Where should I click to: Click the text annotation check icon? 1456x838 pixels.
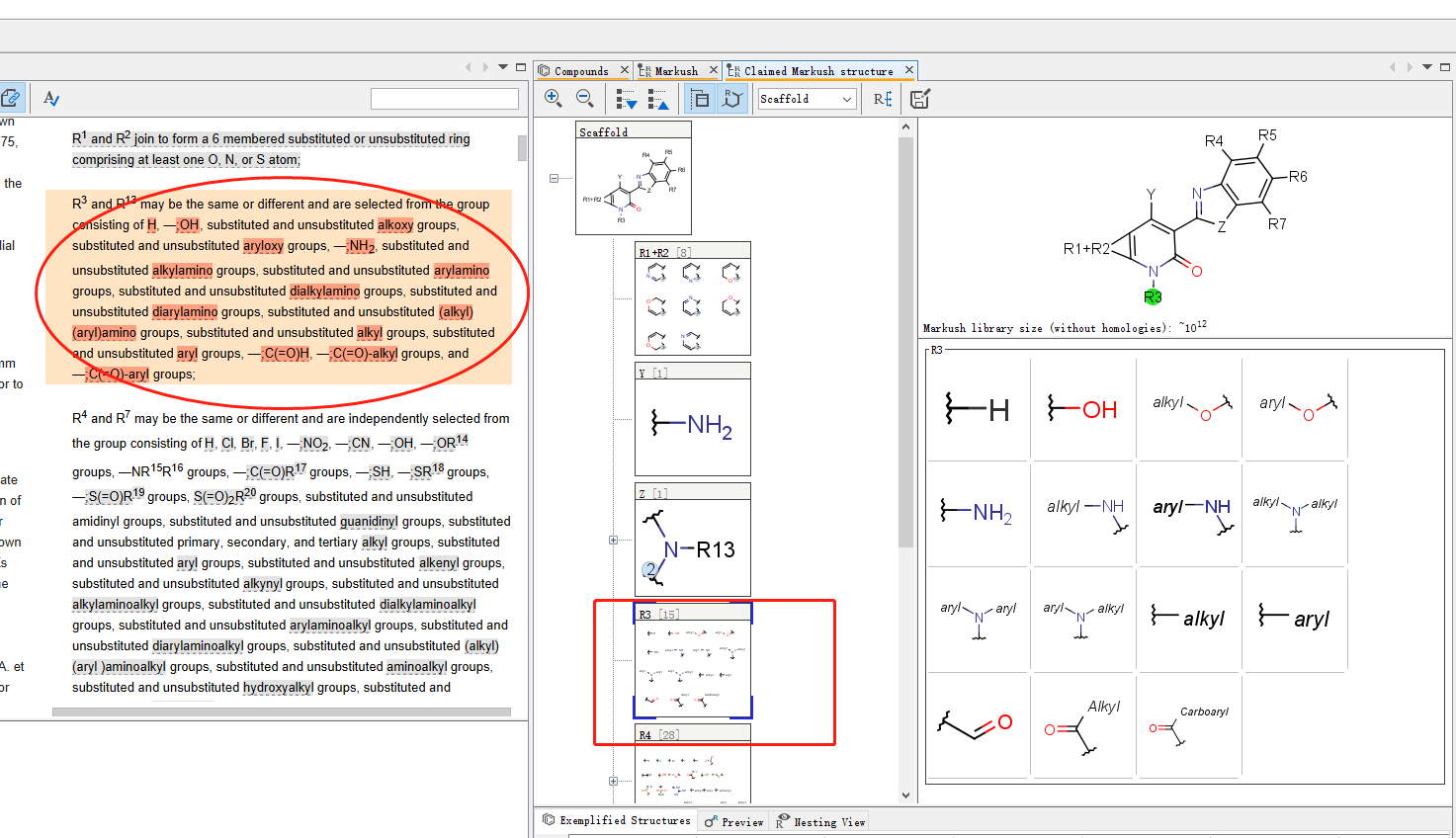[51, 98]
